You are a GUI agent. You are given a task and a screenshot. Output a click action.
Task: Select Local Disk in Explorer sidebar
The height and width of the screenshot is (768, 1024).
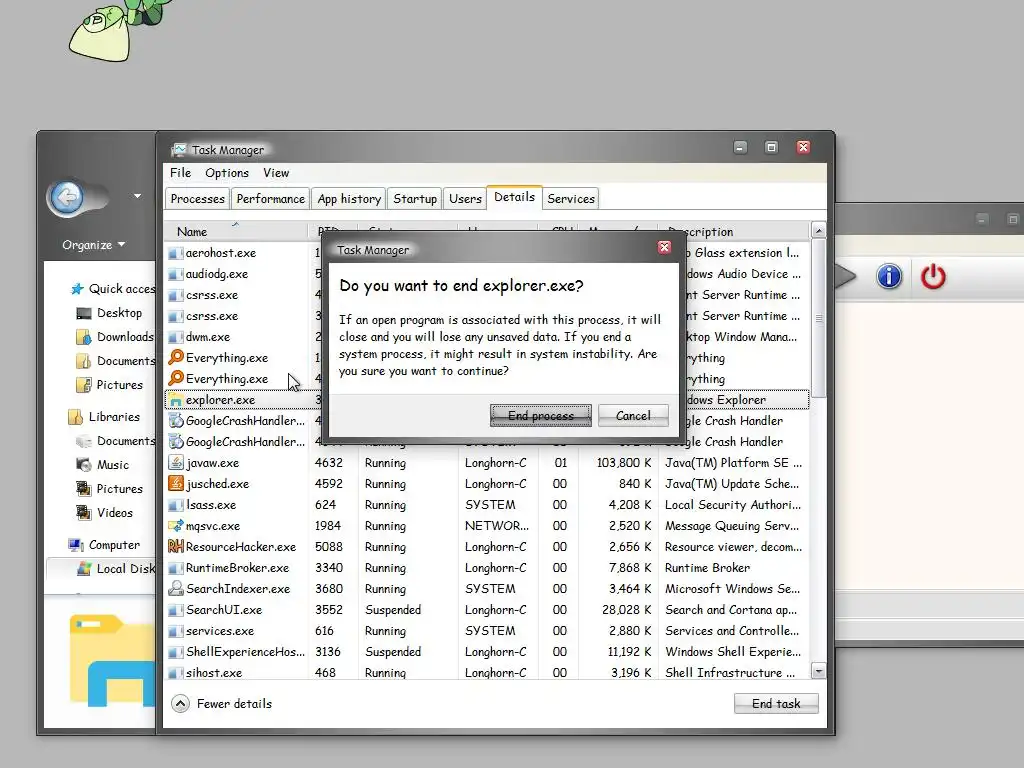pyautogui.click(x=125, y=569)
